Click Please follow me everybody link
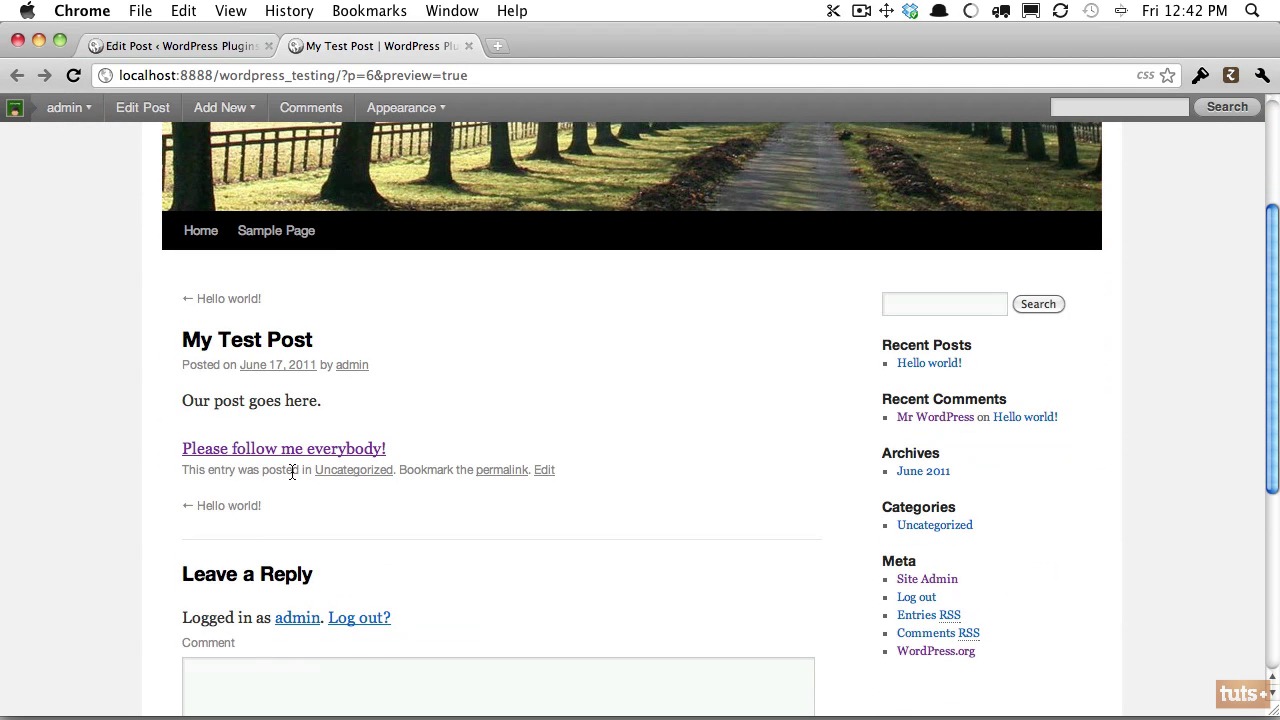Screen dimensions: 1280x720 point(284,449)
